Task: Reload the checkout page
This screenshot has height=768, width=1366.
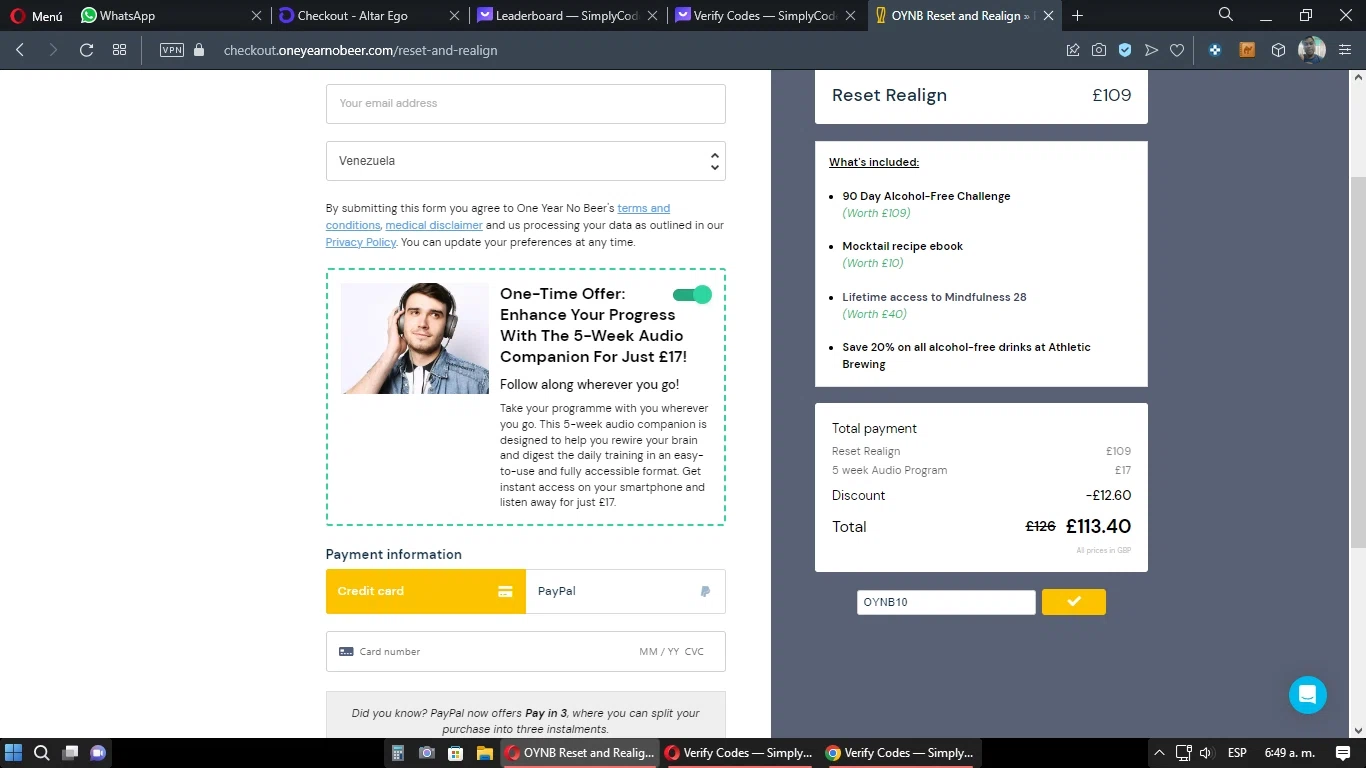Action: [x=86, y=50]
